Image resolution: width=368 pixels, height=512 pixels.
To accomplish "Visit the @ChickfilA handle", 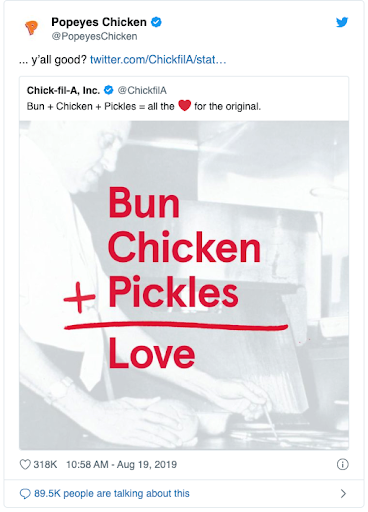I will point(142,90).
